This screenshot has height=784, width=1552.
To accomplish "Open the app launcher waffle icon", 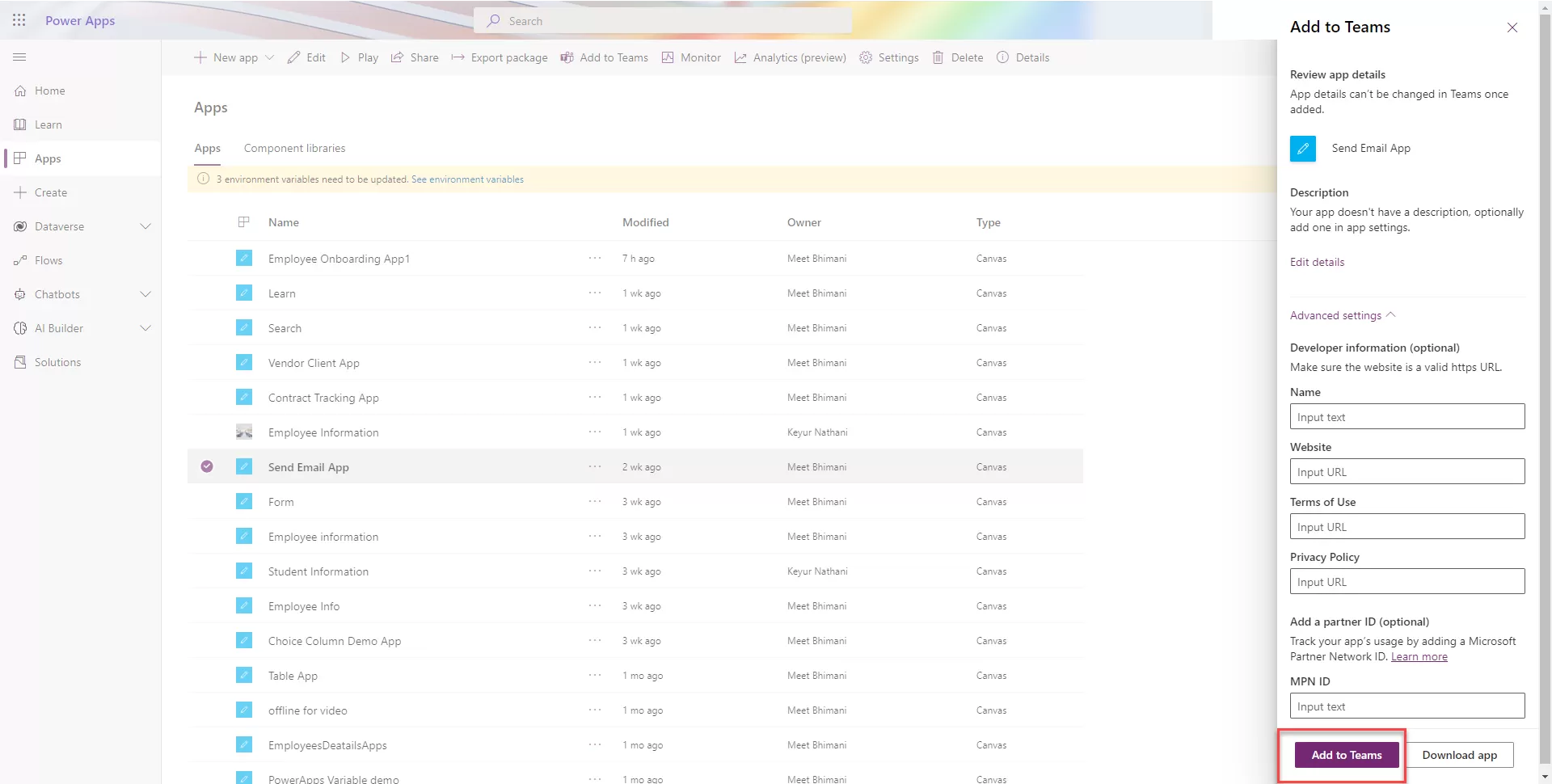I will [x=19, y=20].
